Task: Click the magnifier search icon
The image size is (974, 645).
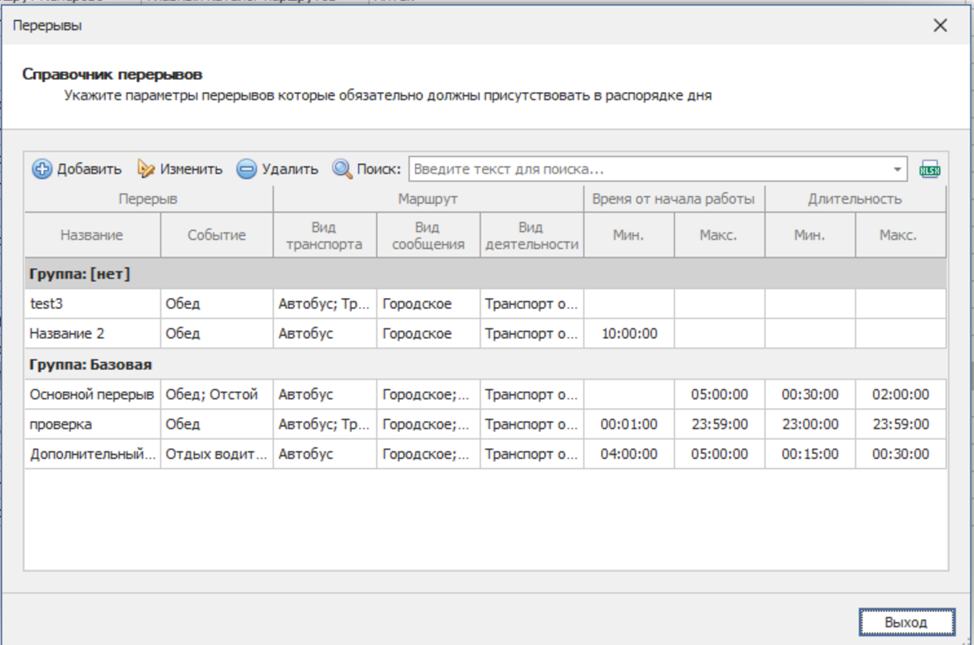Action: click(x=343, y=169)
